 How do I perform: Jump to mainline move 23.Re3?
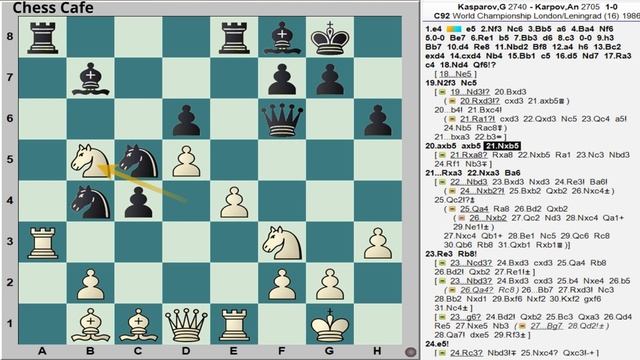tap(439, 254)
